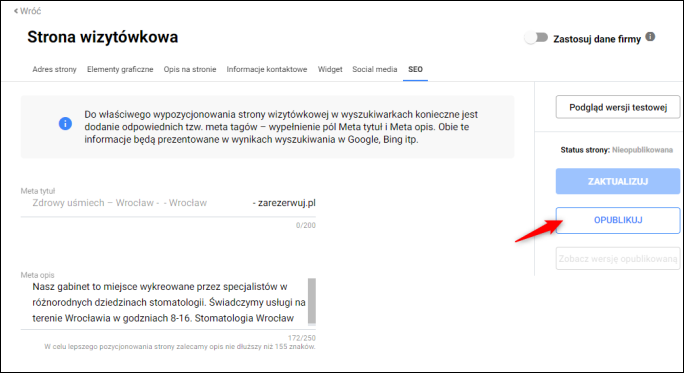Click the Meta opis text area scrollbar

(311, 301)
